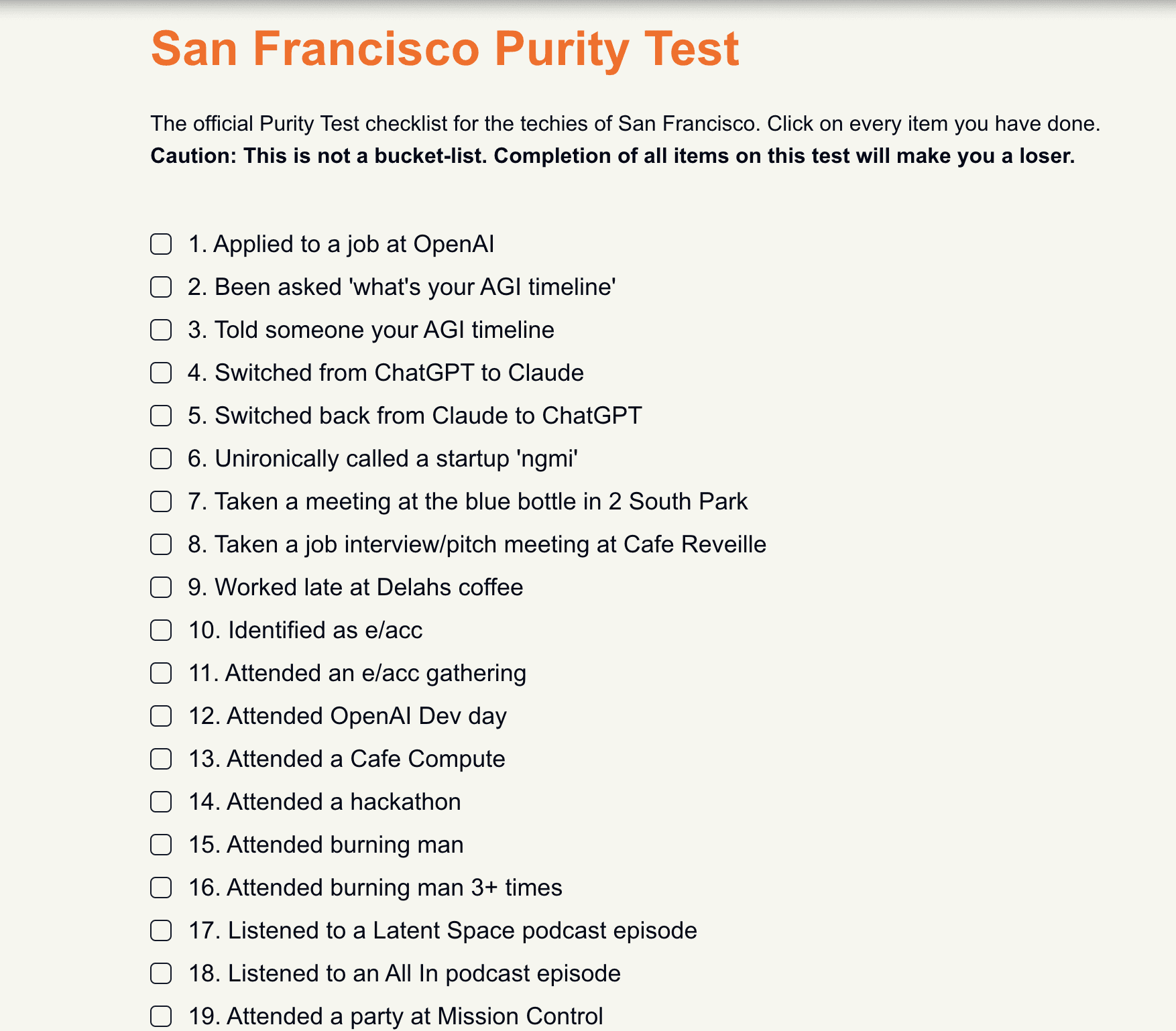Tick 'Switched from ChatGPT to Claude' box
Image resolution: width=1176 pixels, height=1031 pixels.
pyautogui.click(x=161, y=373)
